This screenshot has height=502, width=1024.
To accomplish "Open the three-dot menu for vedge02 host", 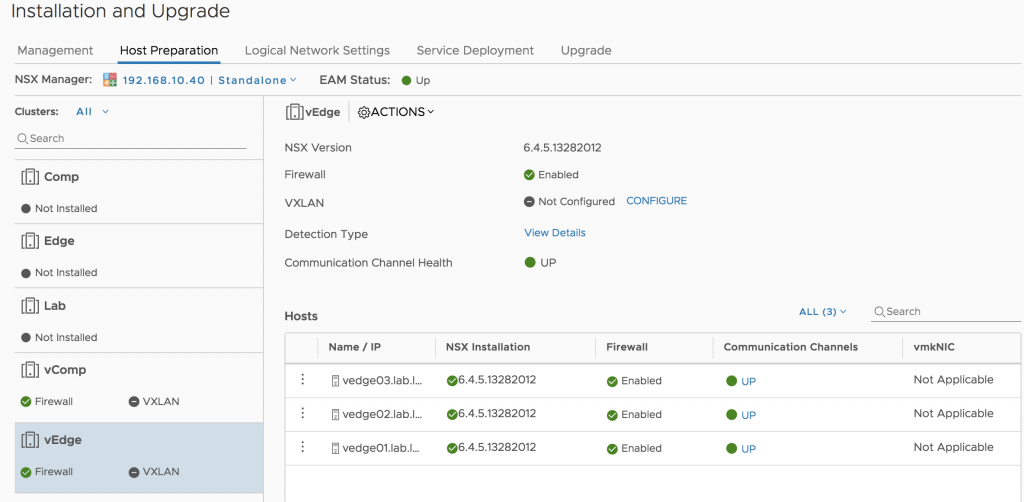I will [x=302, y=413].
